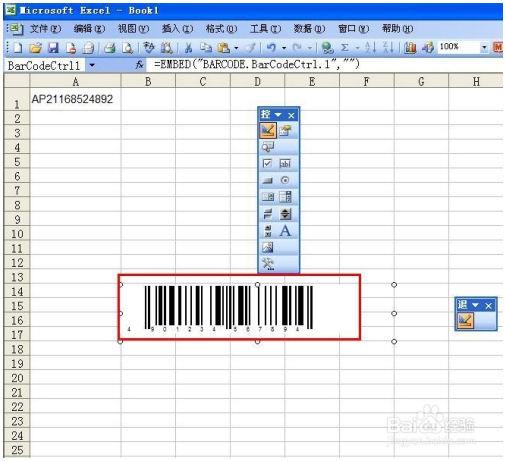The image size is (506, 461).
Task: Select the List Box control tool
Action: pyautogui.click(x=268, y=197)
